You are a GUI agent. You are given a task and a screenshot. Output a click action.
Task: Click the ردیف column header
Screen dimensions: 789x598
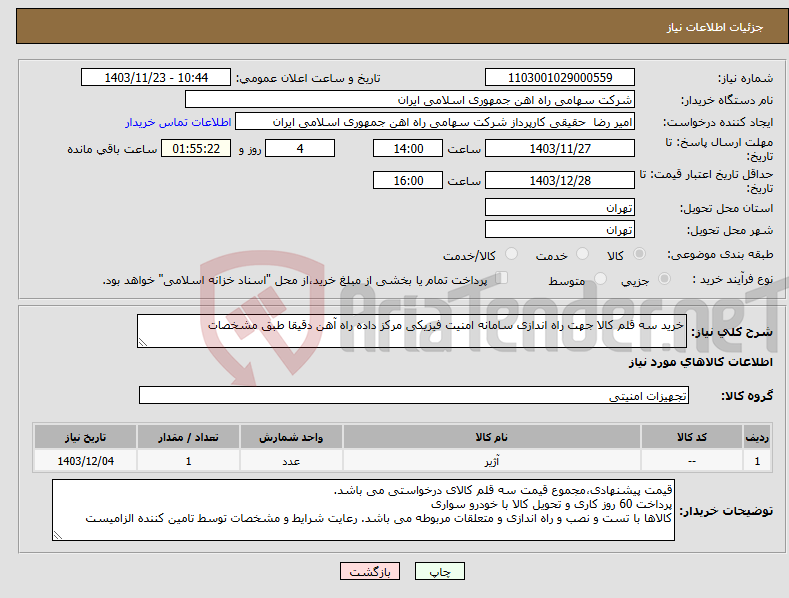coord(757,437)
